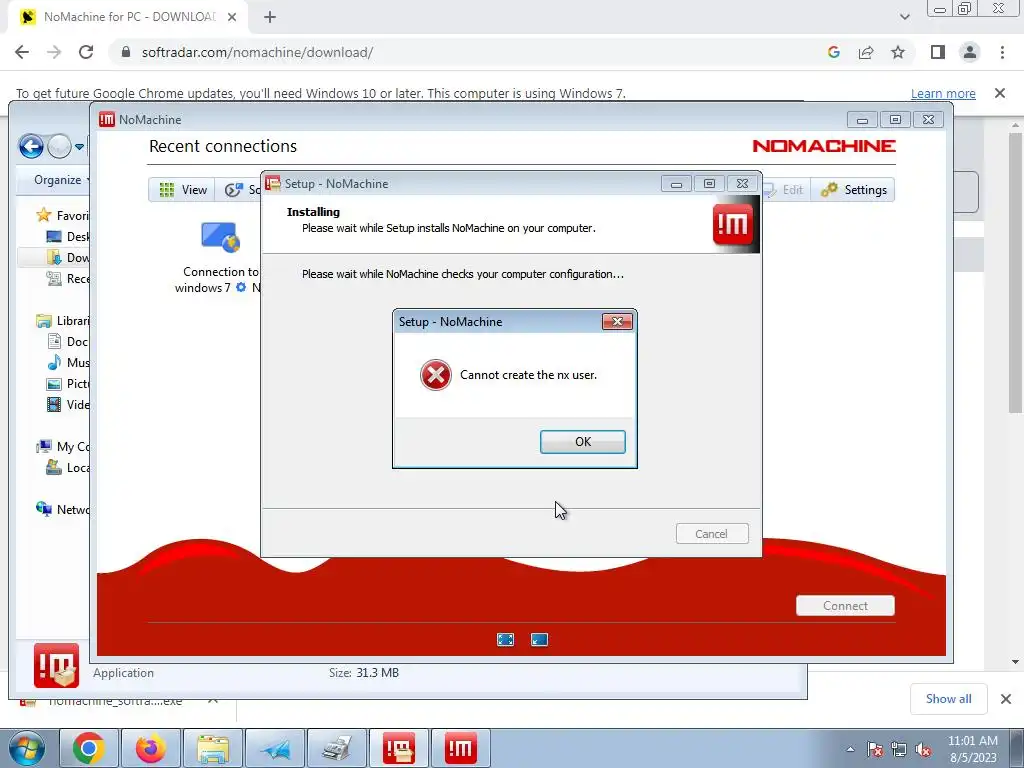The height and width of the screenshot is (768, 1024).
Task: Toggle Chrome side panel
Action: coord(938,52)
